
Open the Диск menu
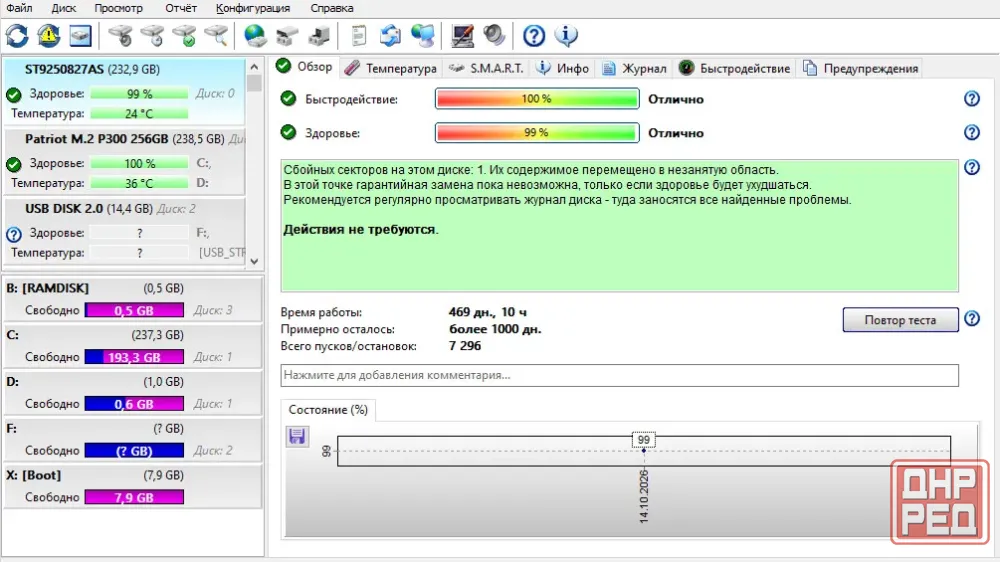coord(63,8)
